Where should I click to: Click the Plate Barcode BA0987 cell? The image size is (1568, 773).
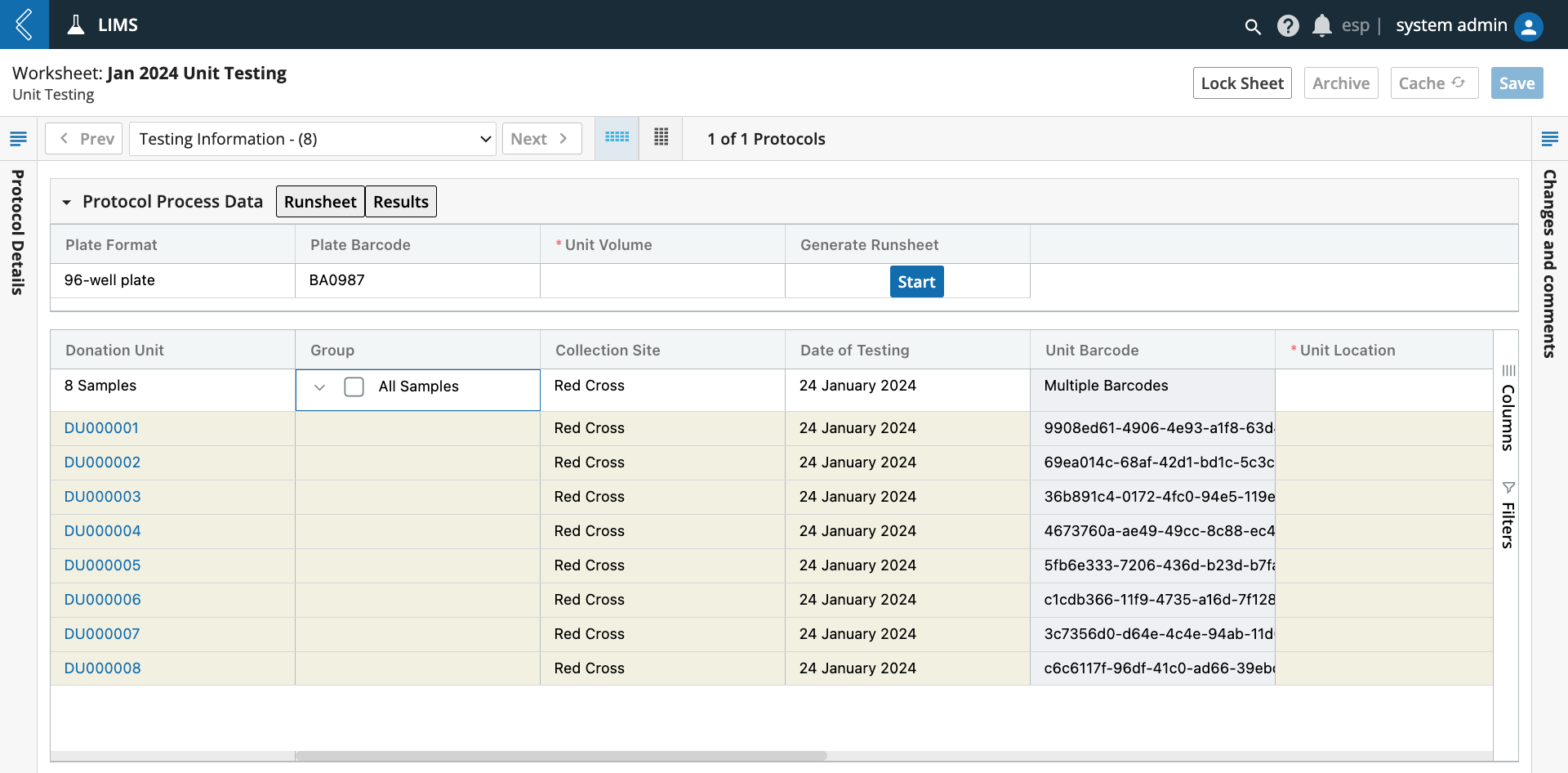pyautogui.click(x=417, y=280)
